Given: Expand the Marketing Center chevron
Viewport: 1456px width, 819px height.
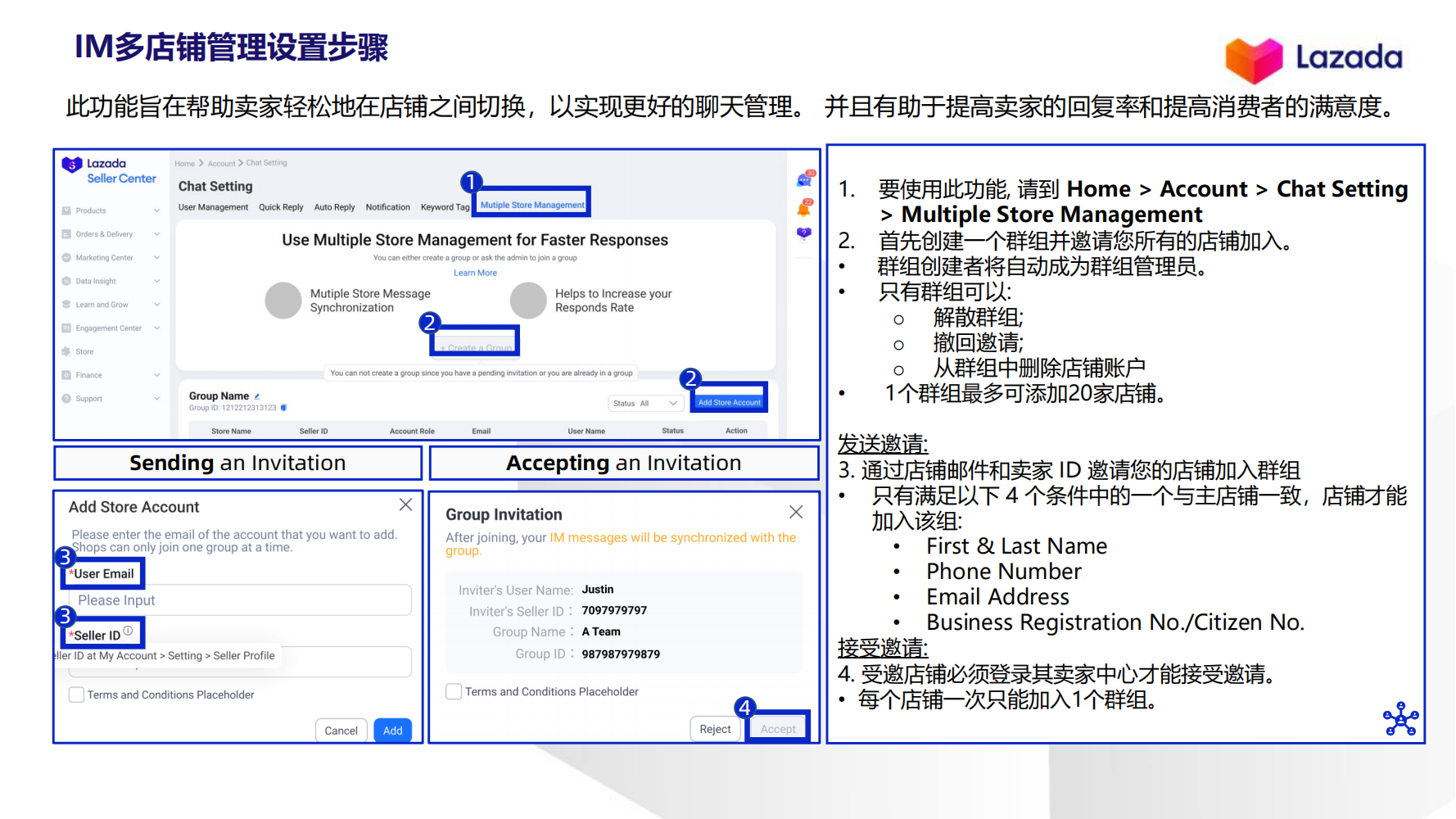Looking at the screenshot, I should 156,257.
